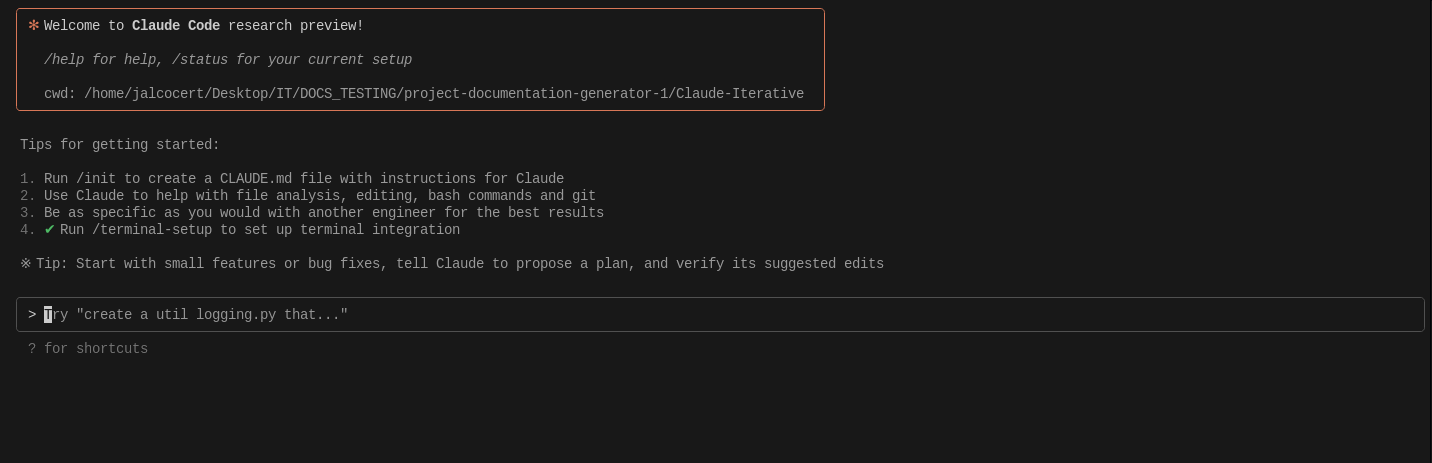The image size is (1432, 463).
Task: Click 'Tips for getting started:' heading
Action: tap(120, 145)
